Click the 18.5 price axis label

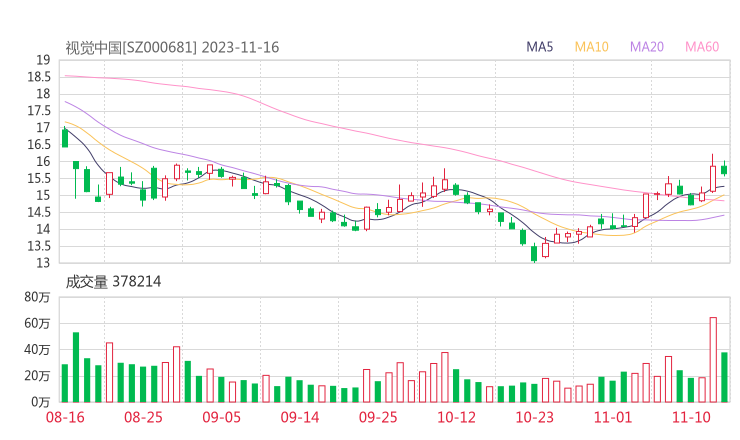click(39, 77)
